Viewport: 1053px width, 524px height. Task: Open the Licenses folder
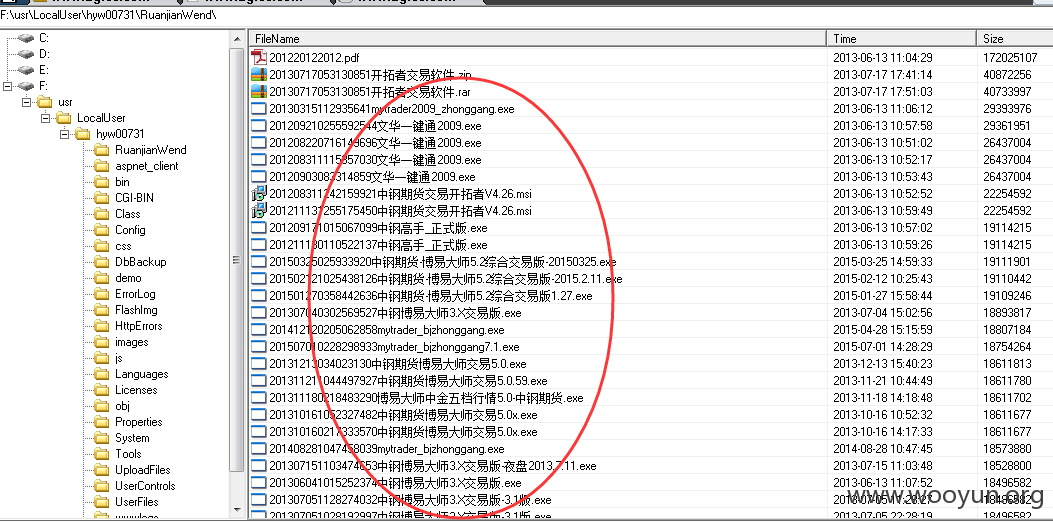pyautogui.click(x=136, y=390)
